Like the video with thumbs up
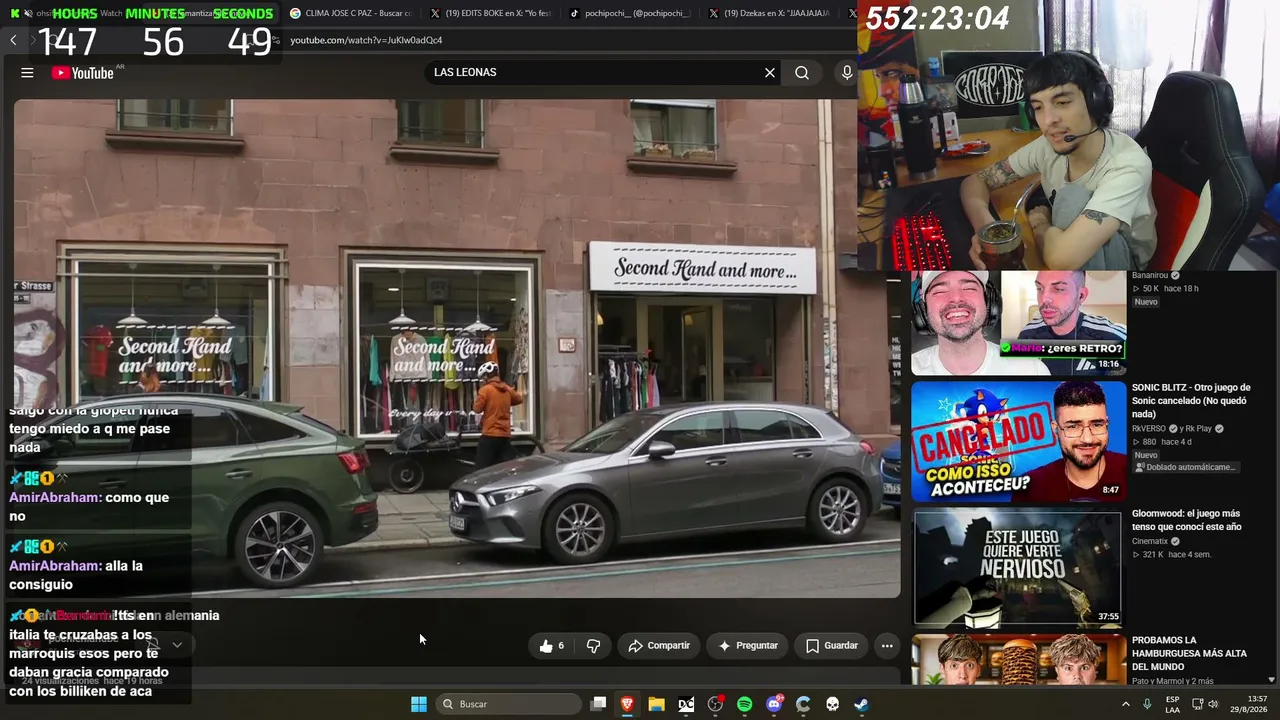The image size is (1280, 720). click(x=552, y=646)
